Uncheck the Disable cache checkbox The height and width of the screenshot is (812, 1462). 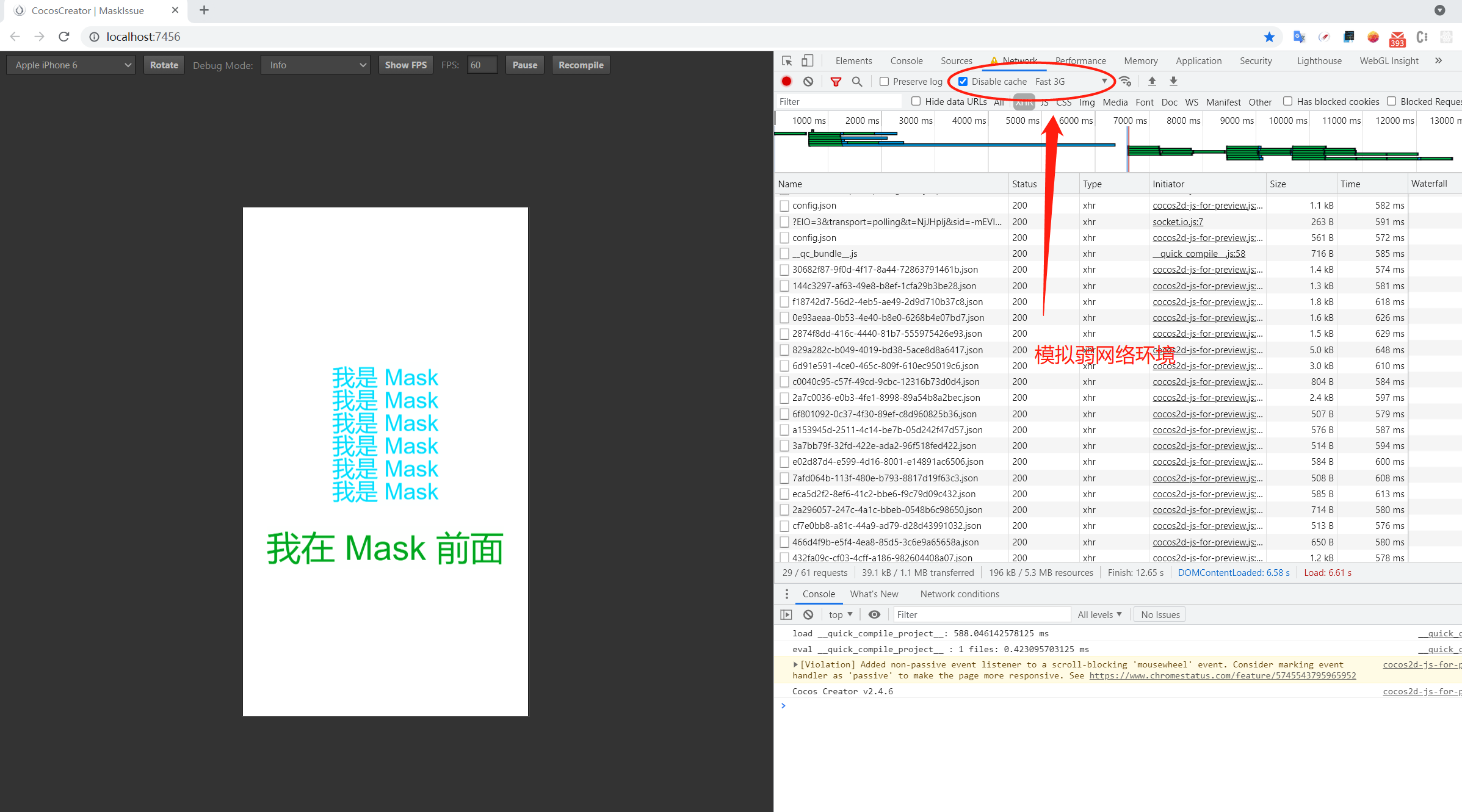coord(963,81)
